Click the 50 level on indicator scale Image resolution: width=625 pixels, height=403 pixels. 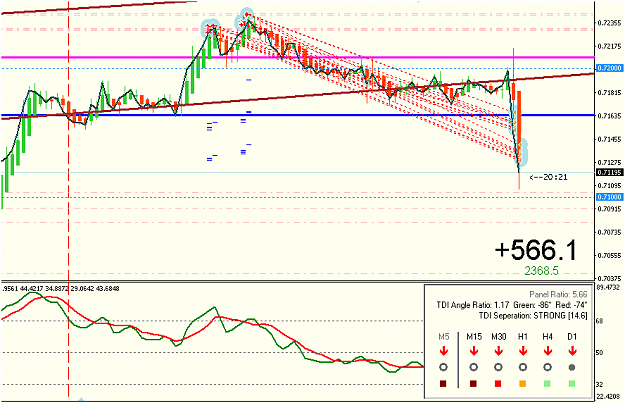coord(600,353)
